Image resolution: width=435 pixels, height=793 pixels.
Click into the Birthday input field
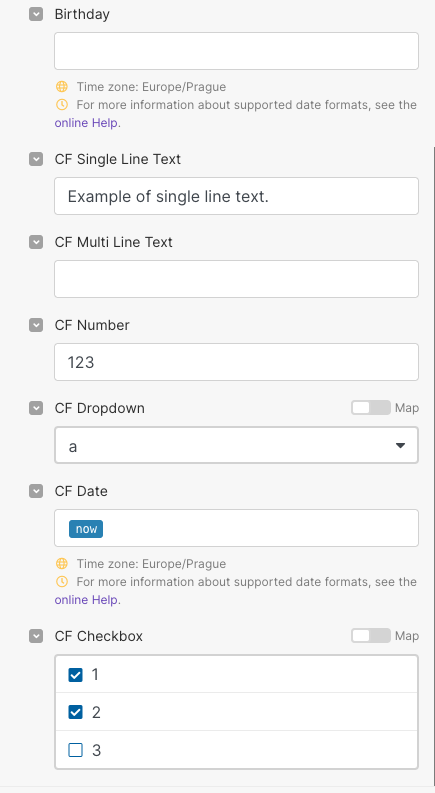tap(236, 51)
